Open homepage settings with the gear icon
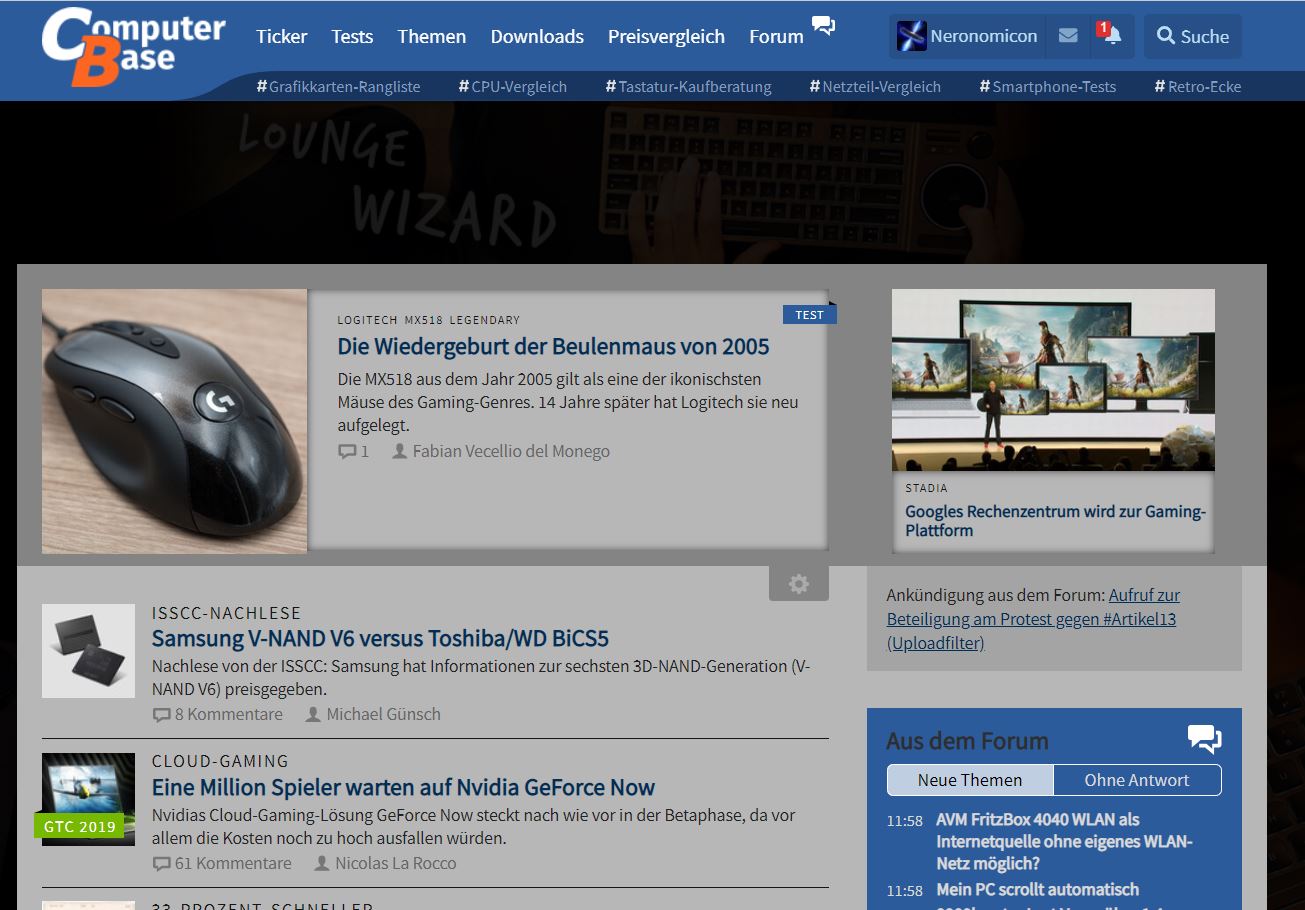The height and width of the screenshot is (910, 1305). (799, 584)
